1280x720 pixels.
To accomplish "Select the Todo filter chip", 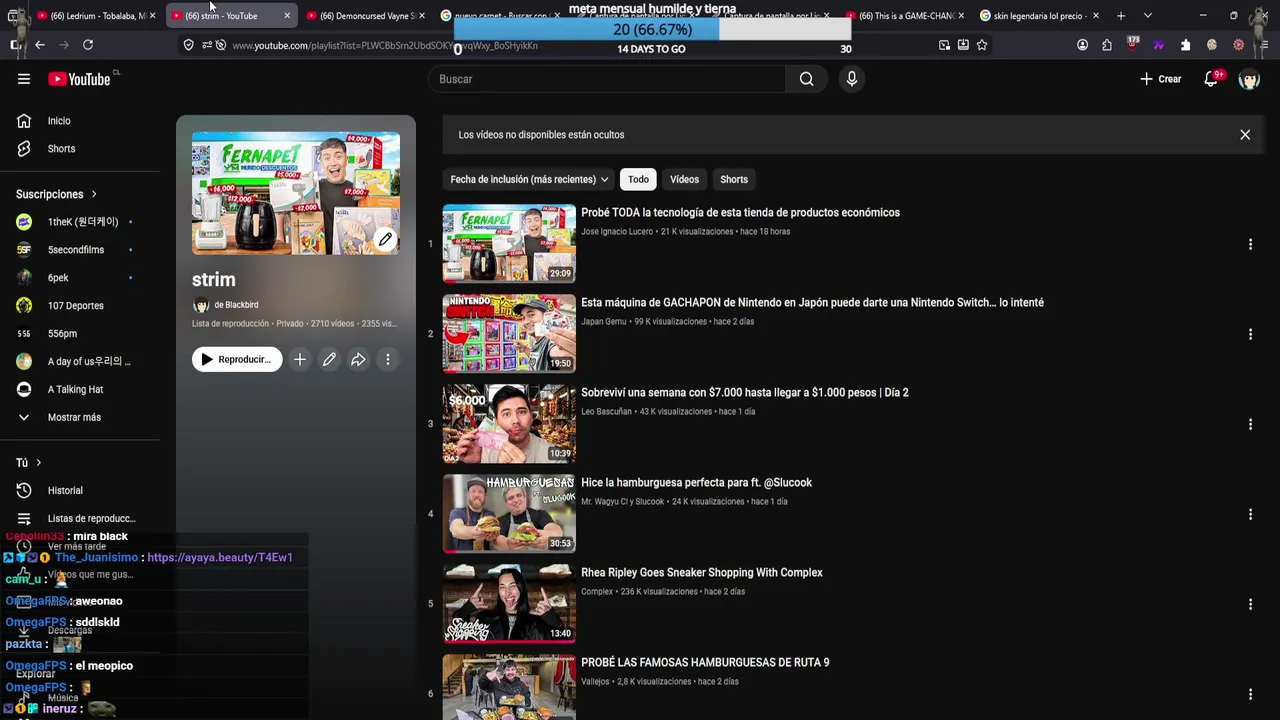I will (638, 180).
